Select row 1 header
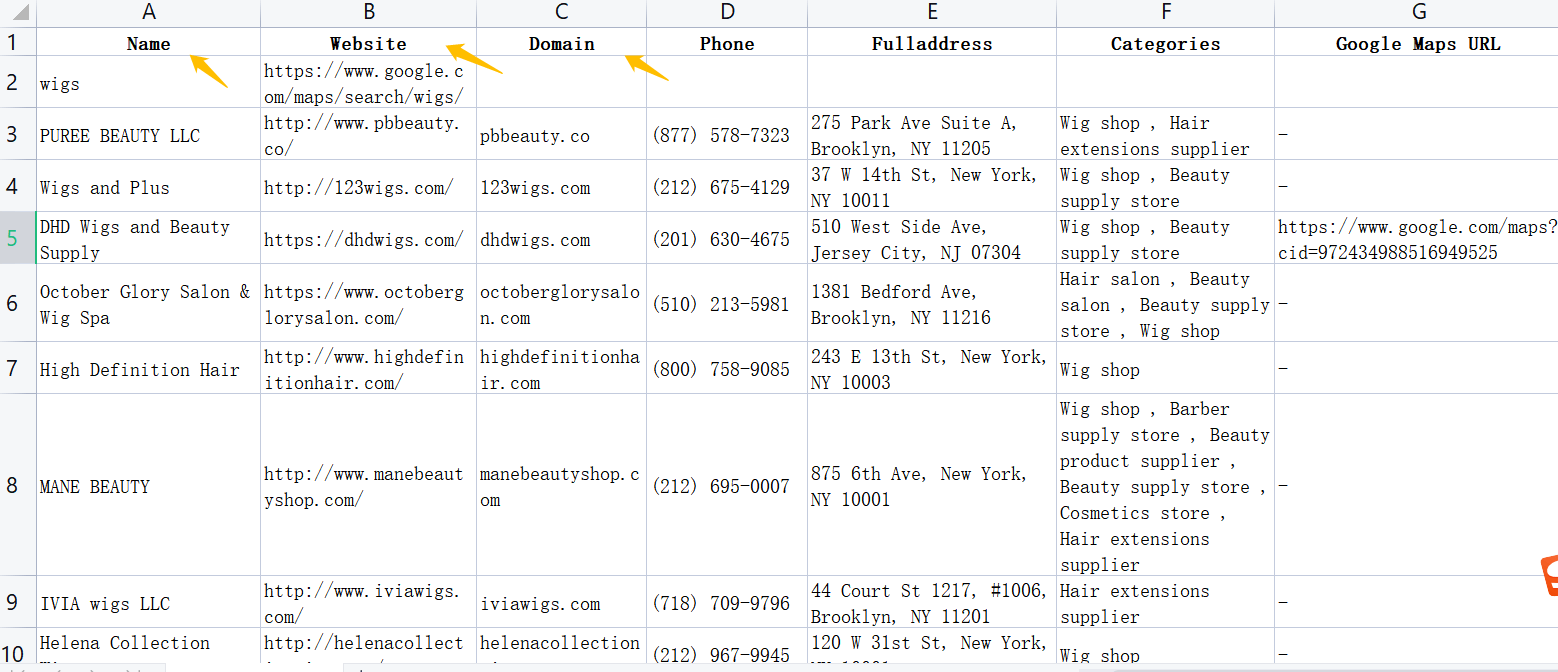Viewport: 1558px width, 672px height. [18, 42]
